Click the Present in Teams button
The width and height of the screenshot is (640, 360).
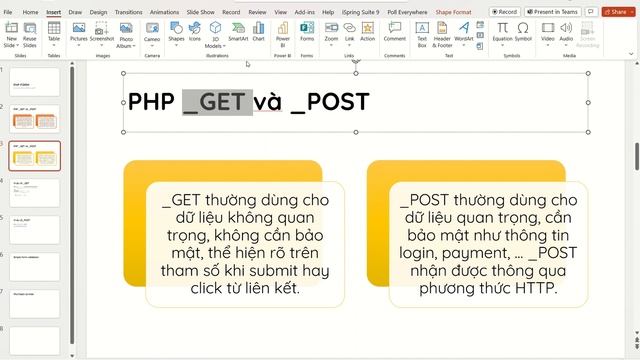(x=552, y=12)
